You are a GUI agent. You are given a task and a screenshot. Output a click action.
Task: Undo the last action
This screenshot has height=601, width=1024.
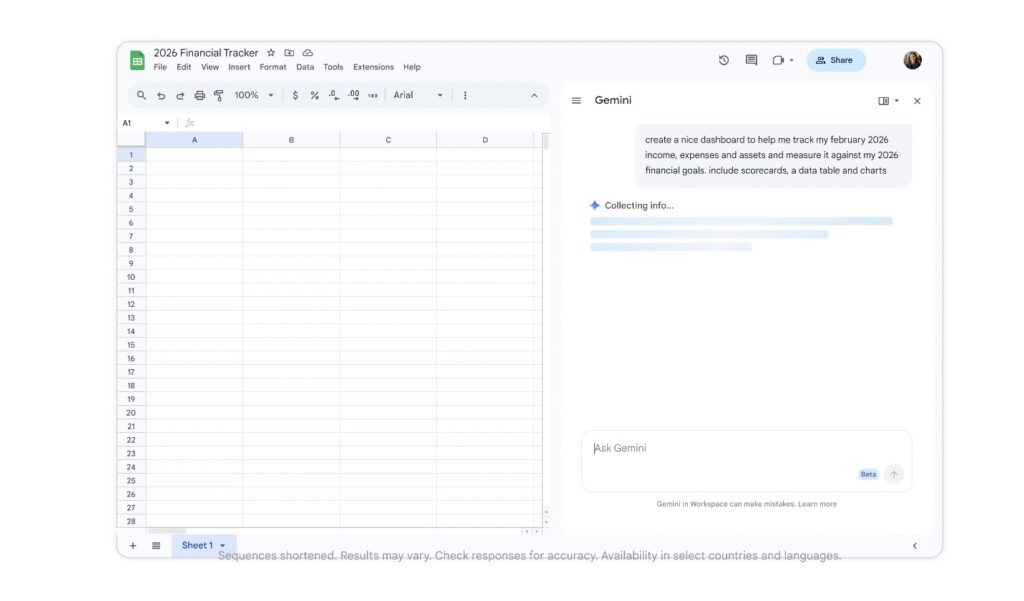[x=161, y=96]
